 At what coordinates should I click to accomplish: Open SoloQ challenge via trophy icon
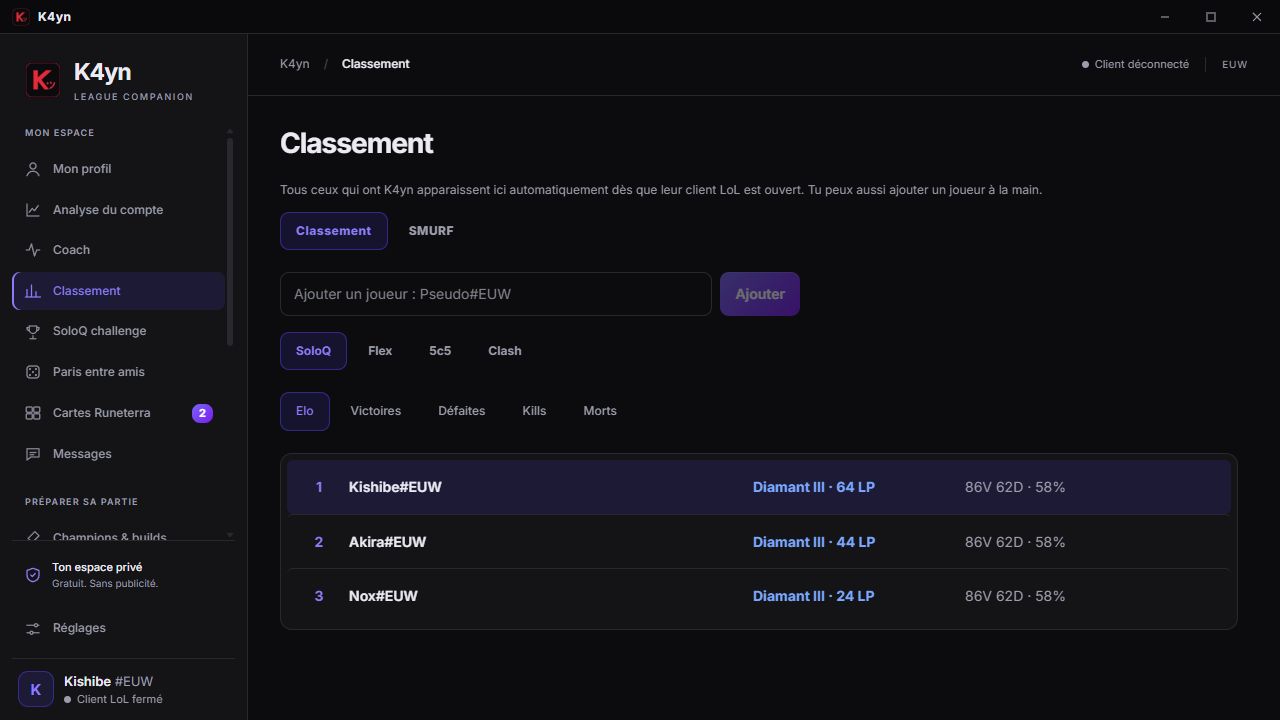pyautogui.click(x=33, y=331)
